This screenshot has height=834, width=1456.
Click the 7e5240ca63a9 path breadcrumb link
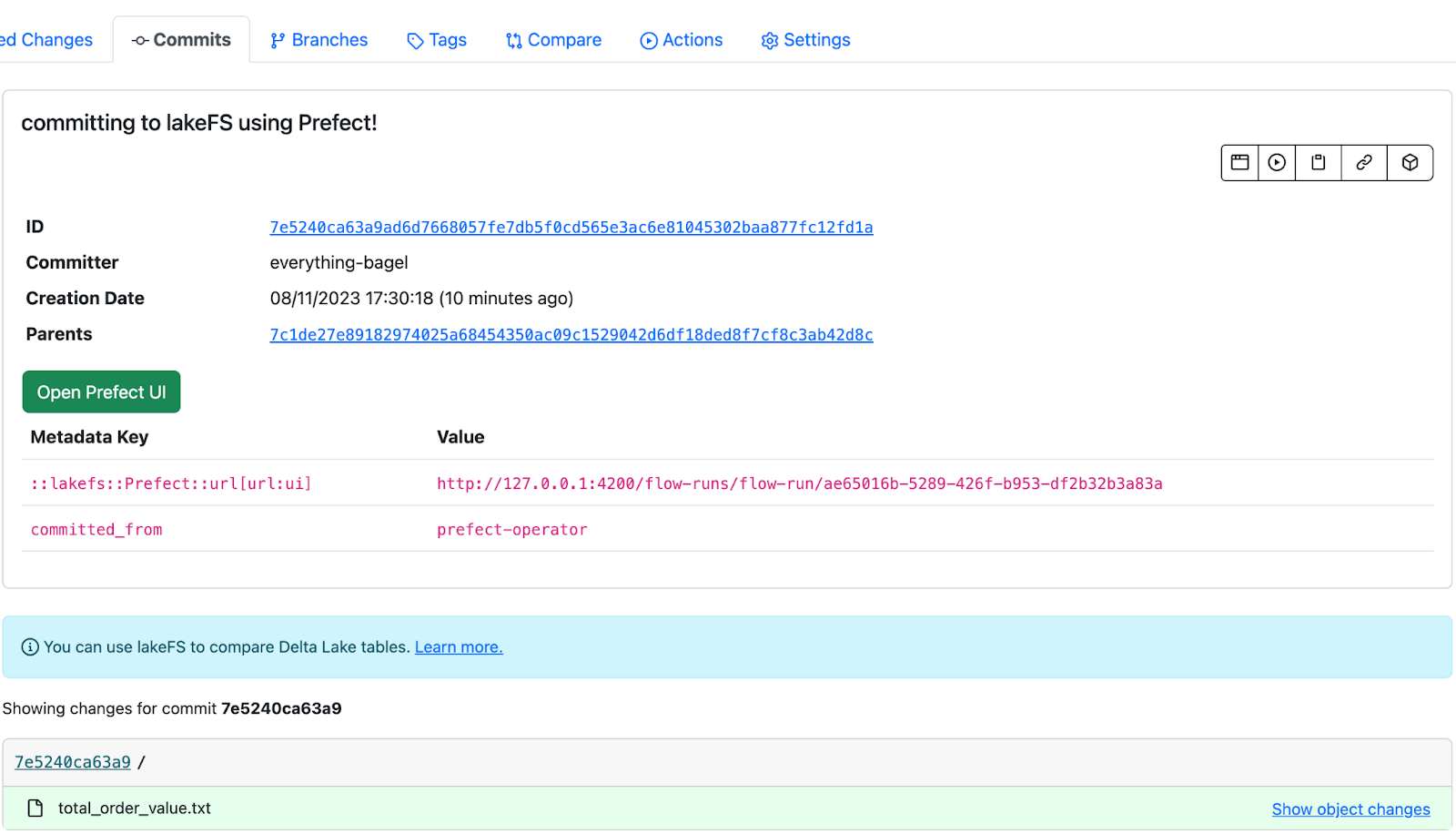tap(73, 763)
